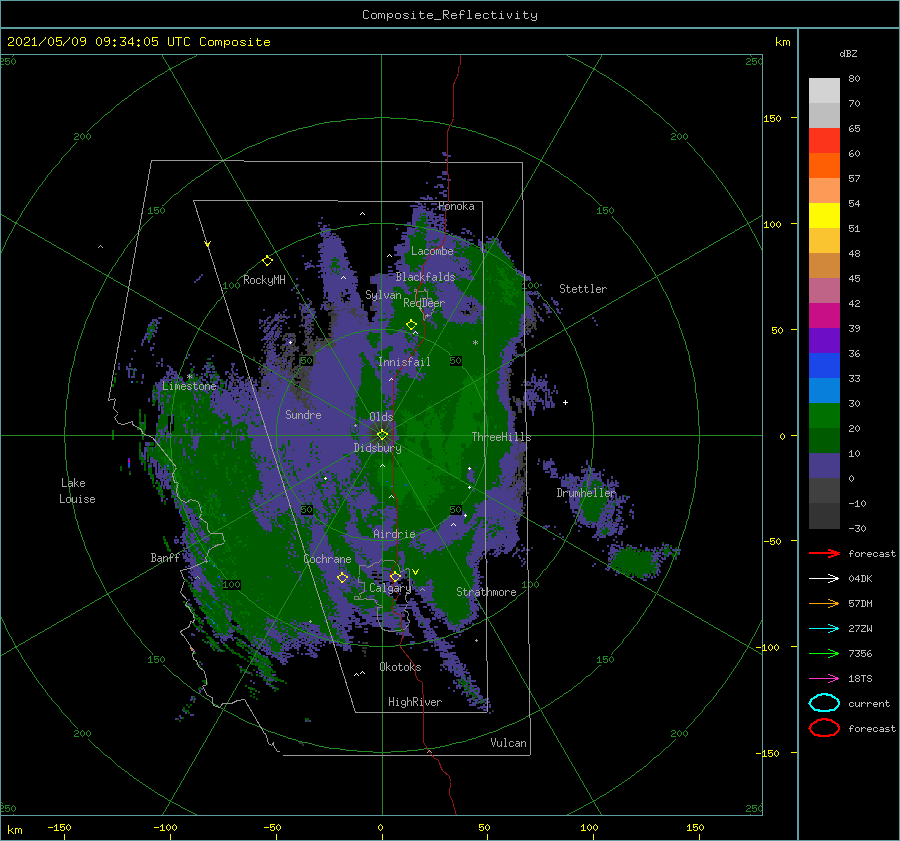
Task: Click the Didsbury city label
Action: point(378,448)
